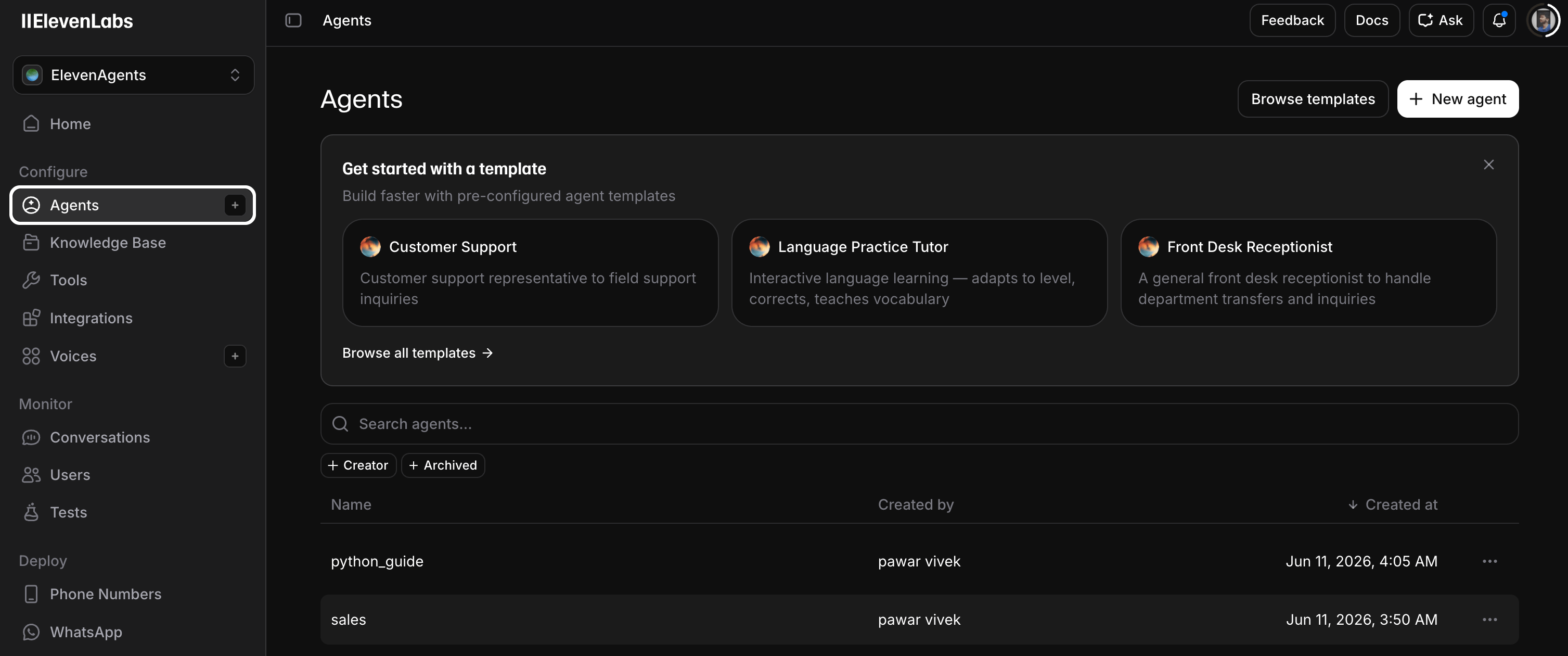The height and width of the screenshot is (656, 1568).
Task: Click the Voices circles icon
Action: [x=31, y=356]
